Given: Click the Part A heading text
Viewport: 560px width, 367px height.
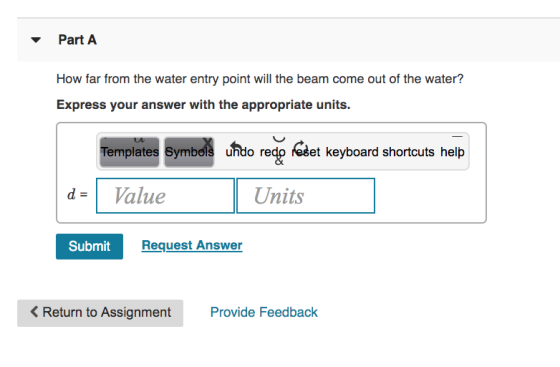Looking at the screenshot, I should (78, 40).
